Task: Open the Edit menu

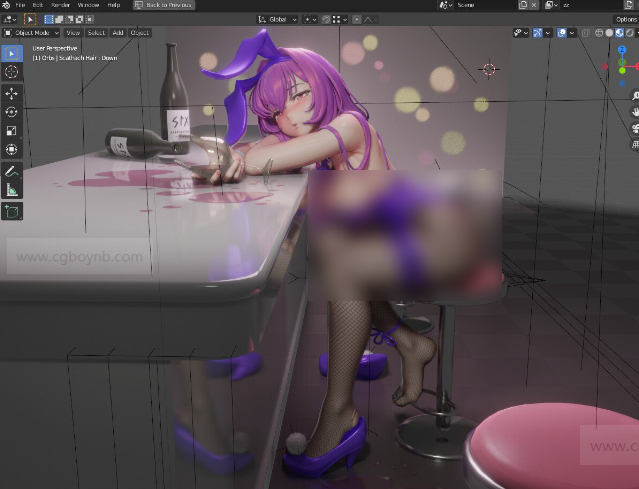Action: pyautogui.click(x=37, y=5)
